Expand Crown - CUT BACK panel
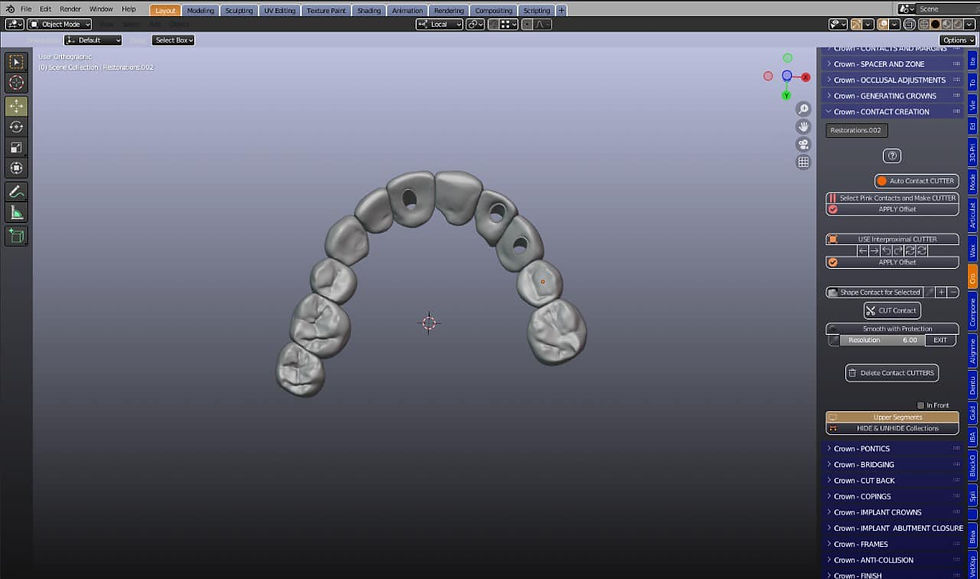This screenshot has width=980, height=579. pos(894,480)
